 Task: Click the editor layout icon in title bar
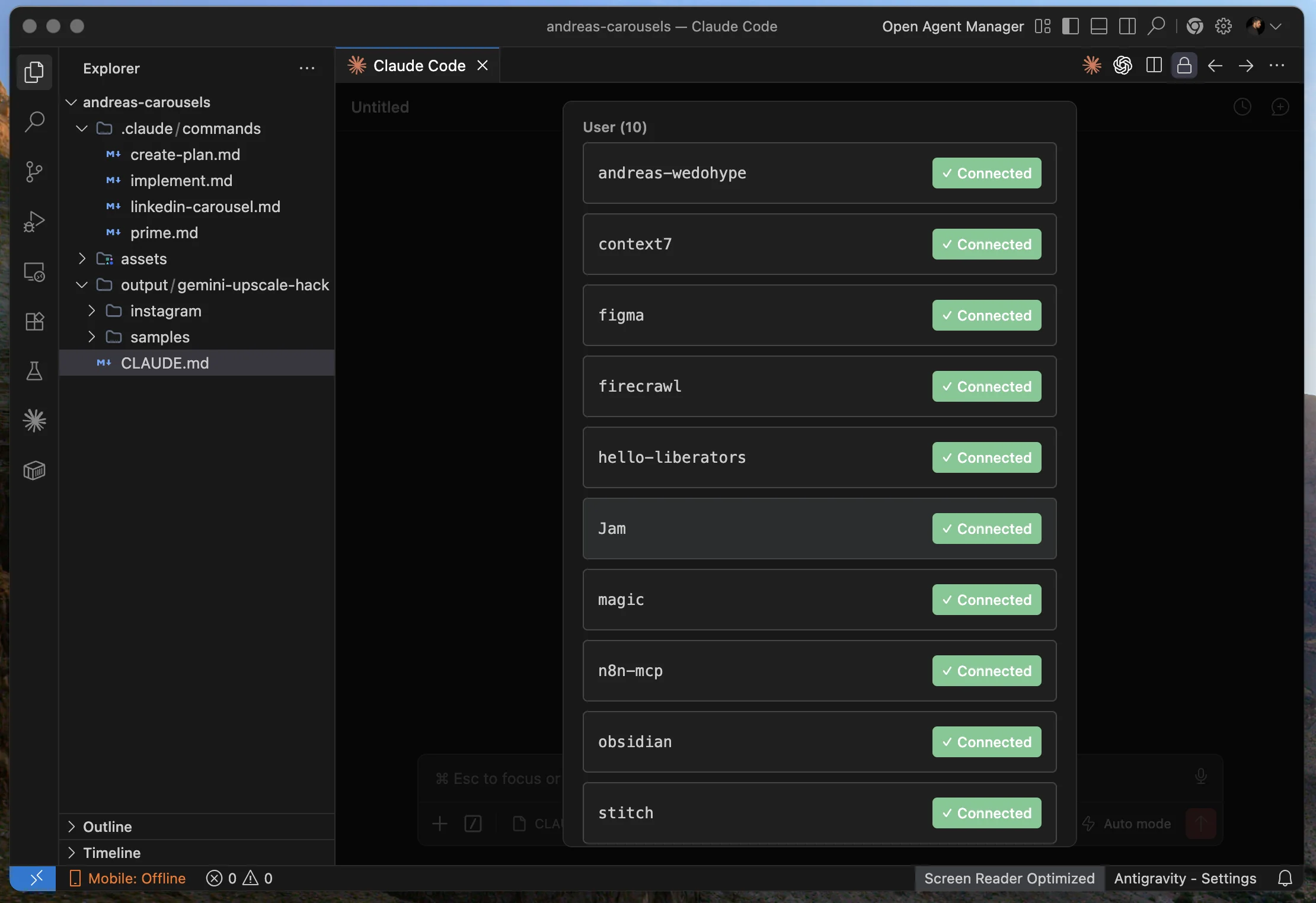tap(1043, 26)
